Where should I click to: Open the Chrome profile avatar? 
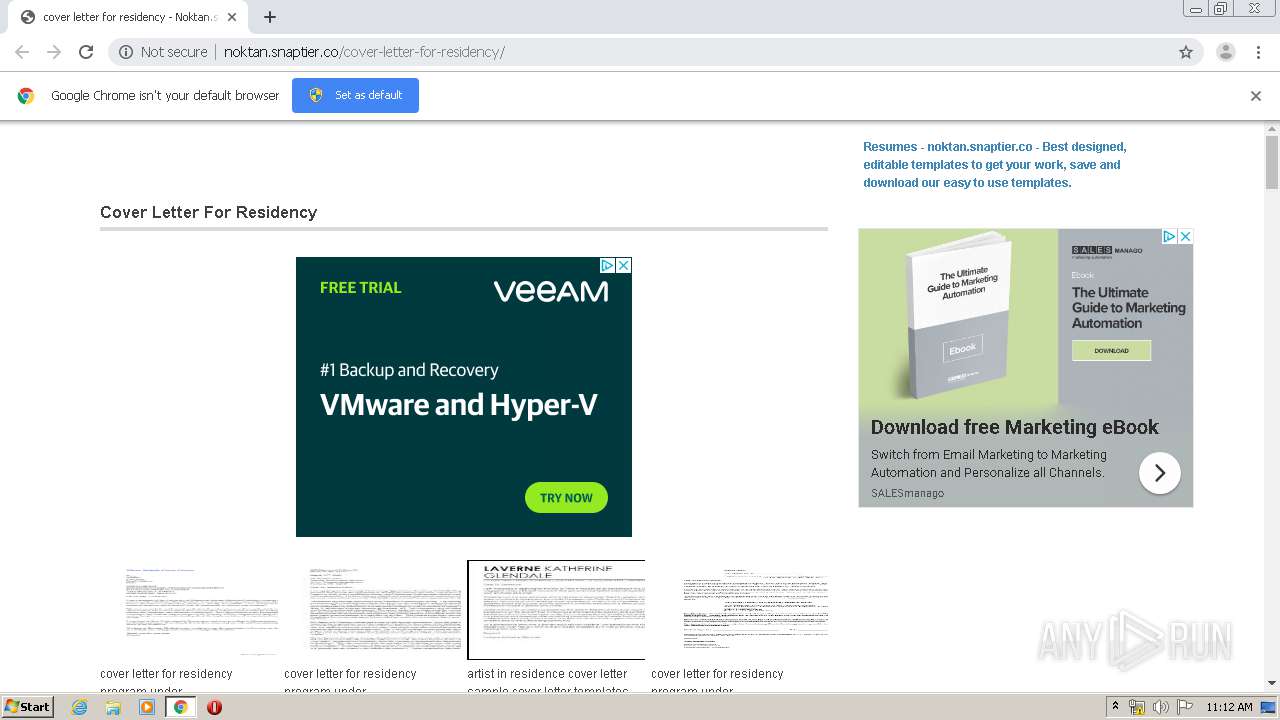(x=1226, y=52)
